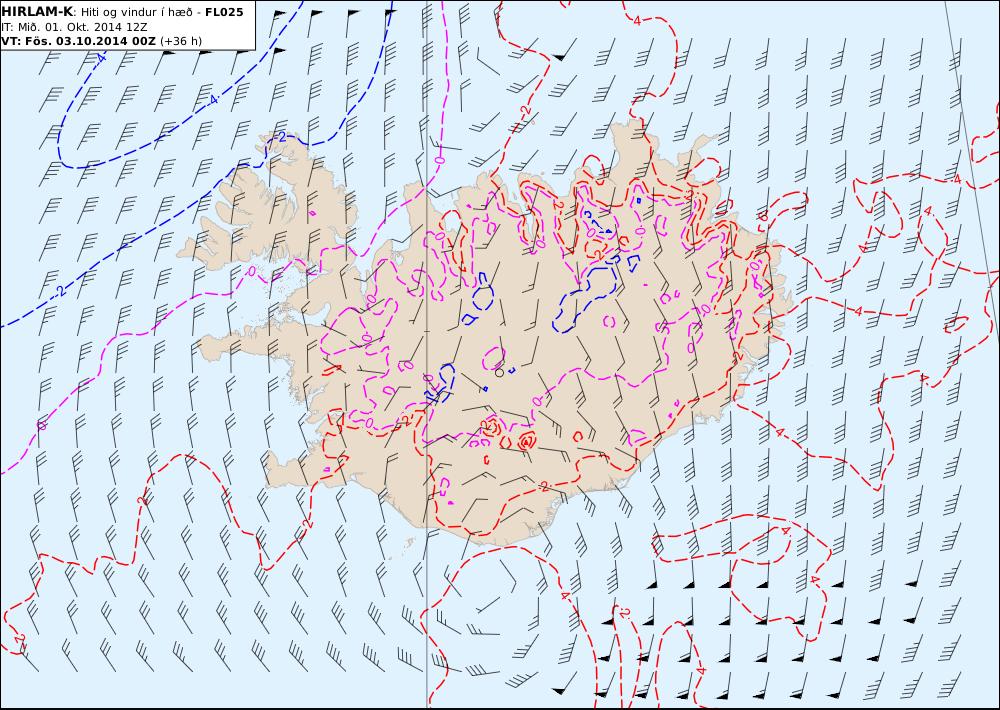Viewport: 1000px width, 710px height.
Task: Click the "HIRLAM-K" model title text
Action: [x=37, y=11]
